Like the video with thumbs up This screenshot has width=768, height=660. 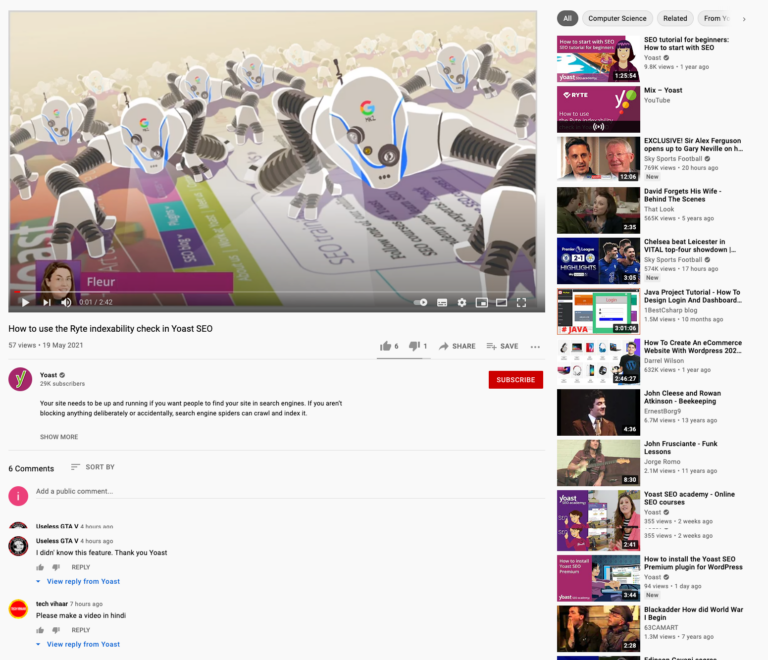pos(389,346)
